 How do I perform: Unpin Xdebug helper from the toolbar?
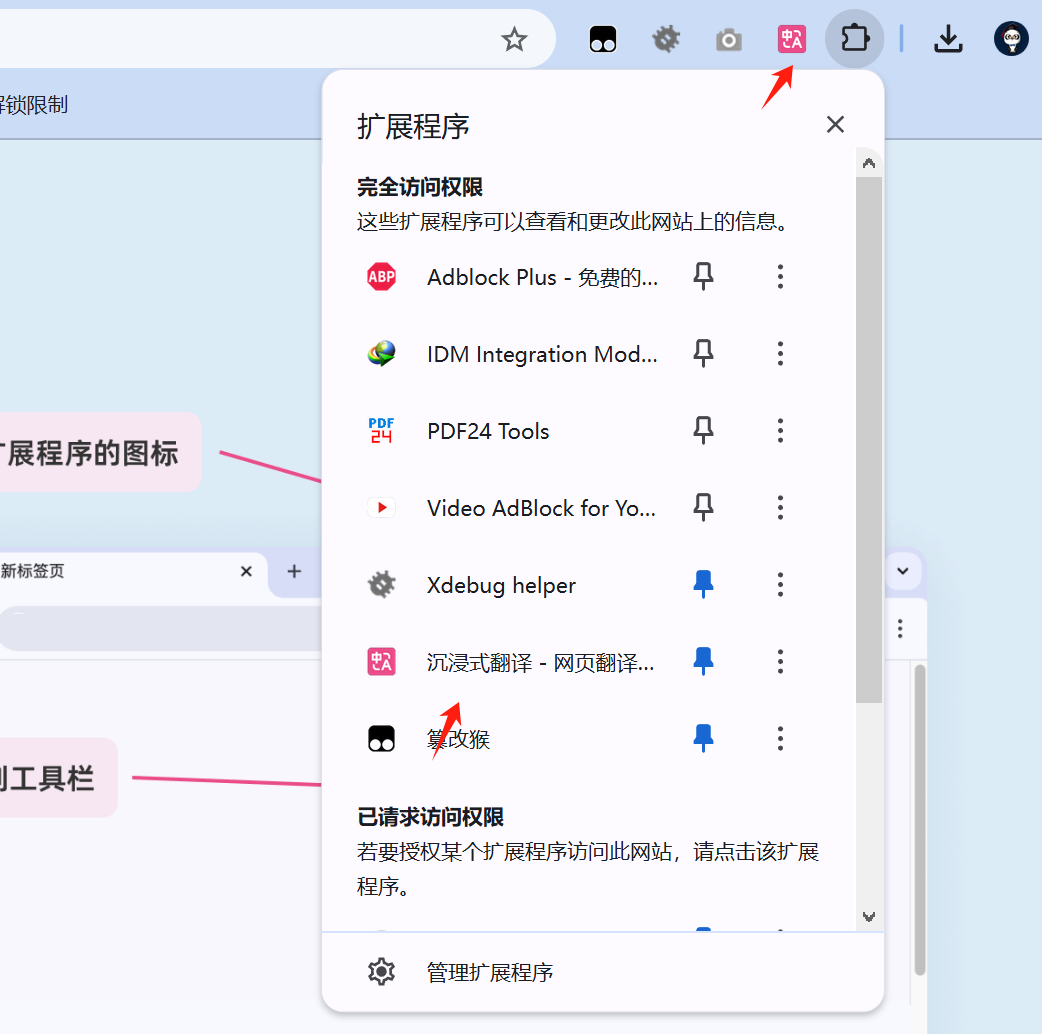point(703,585)
